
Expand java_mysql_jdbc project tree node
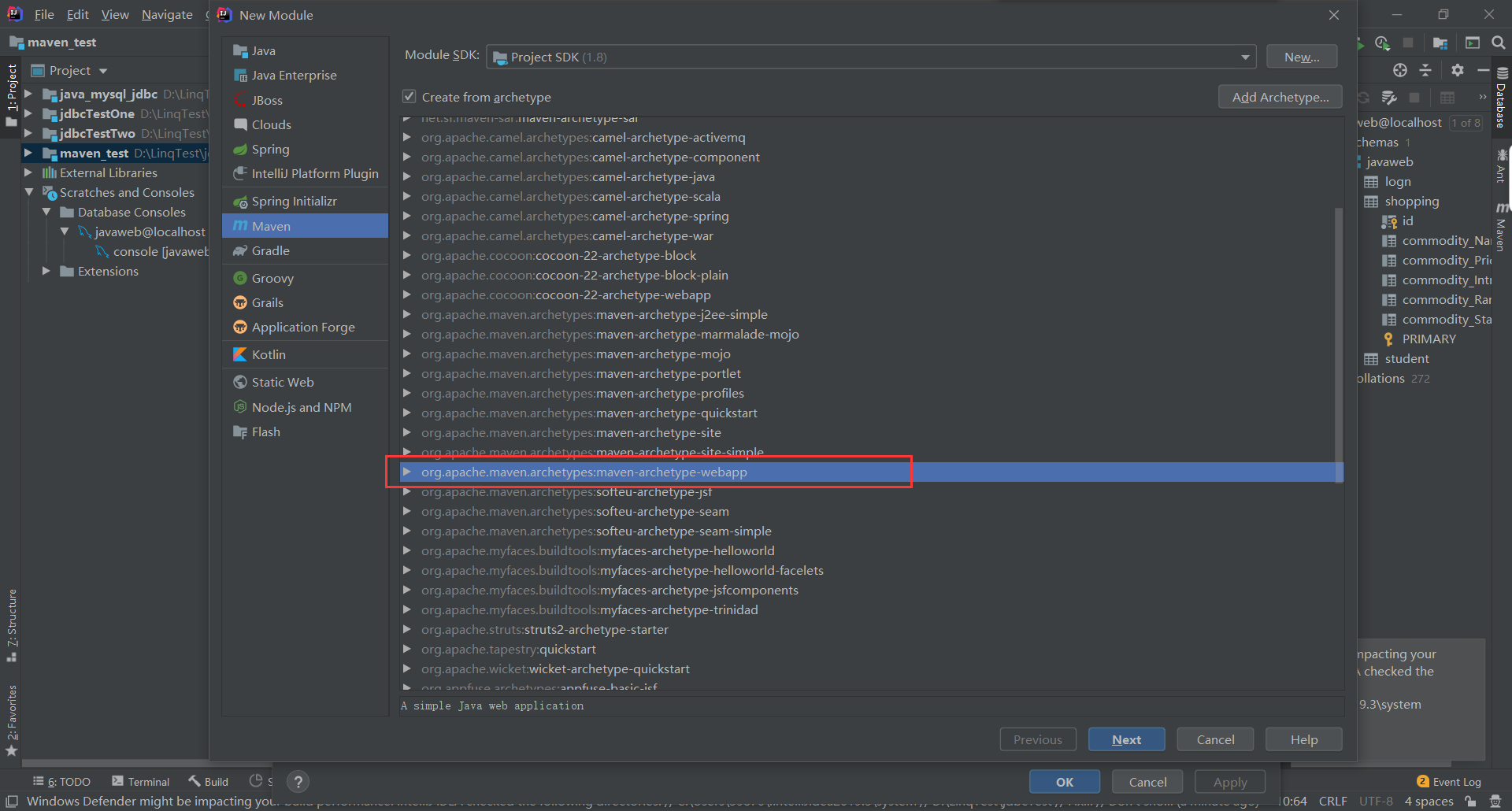coord(28,94)
